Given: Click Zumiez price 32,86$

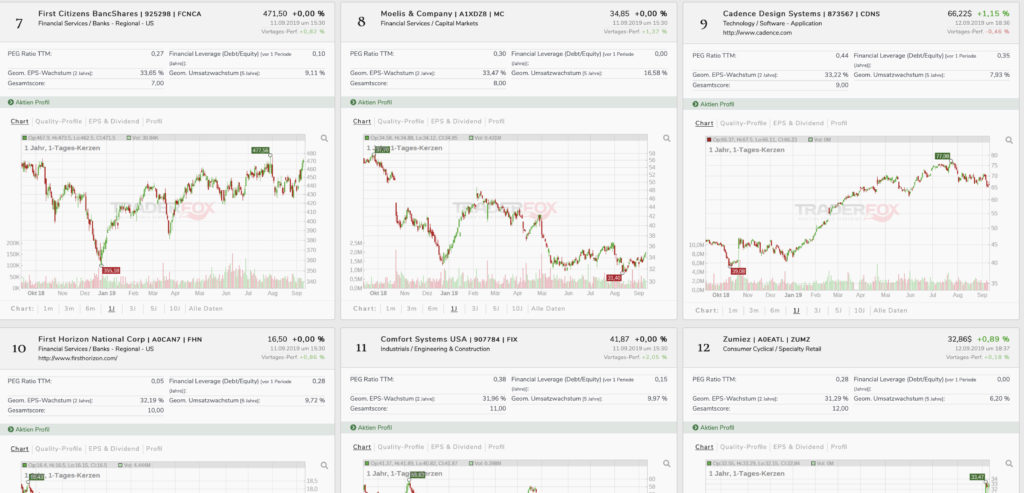Looking at the screenshot, I should click(x=961, y=340).
